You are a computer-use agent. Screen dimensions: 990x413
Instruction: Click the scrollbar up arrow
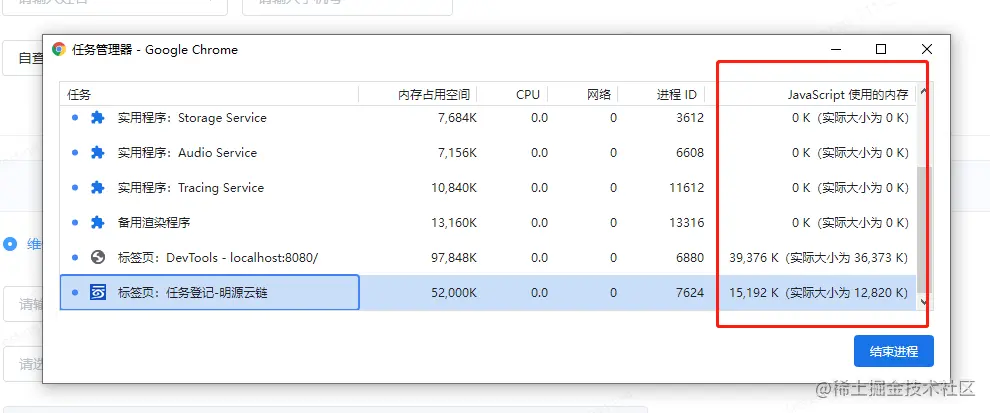pos(922,92)
